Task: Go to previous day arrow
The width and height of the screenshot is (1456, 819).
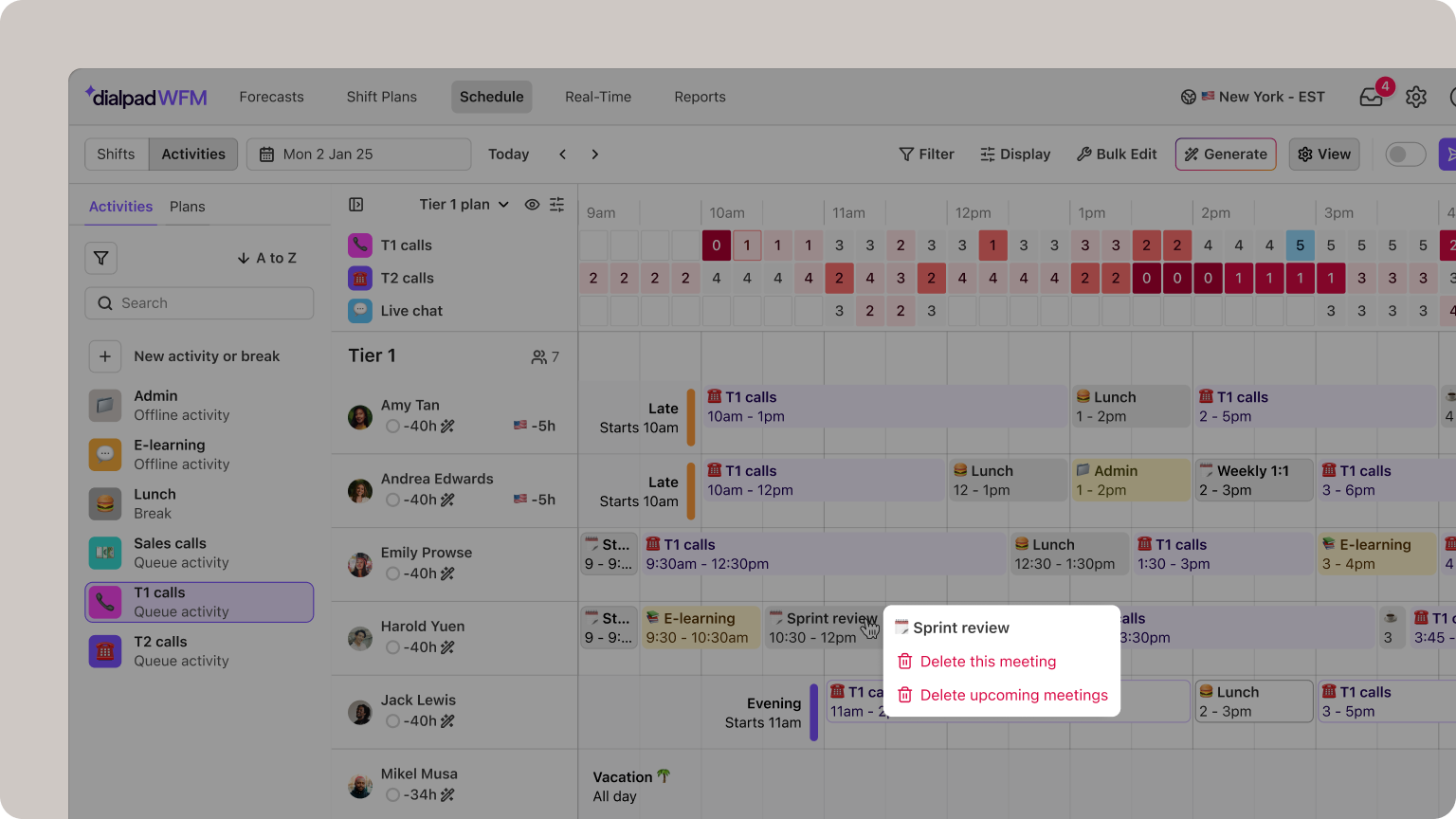Action: click(562, 155)
